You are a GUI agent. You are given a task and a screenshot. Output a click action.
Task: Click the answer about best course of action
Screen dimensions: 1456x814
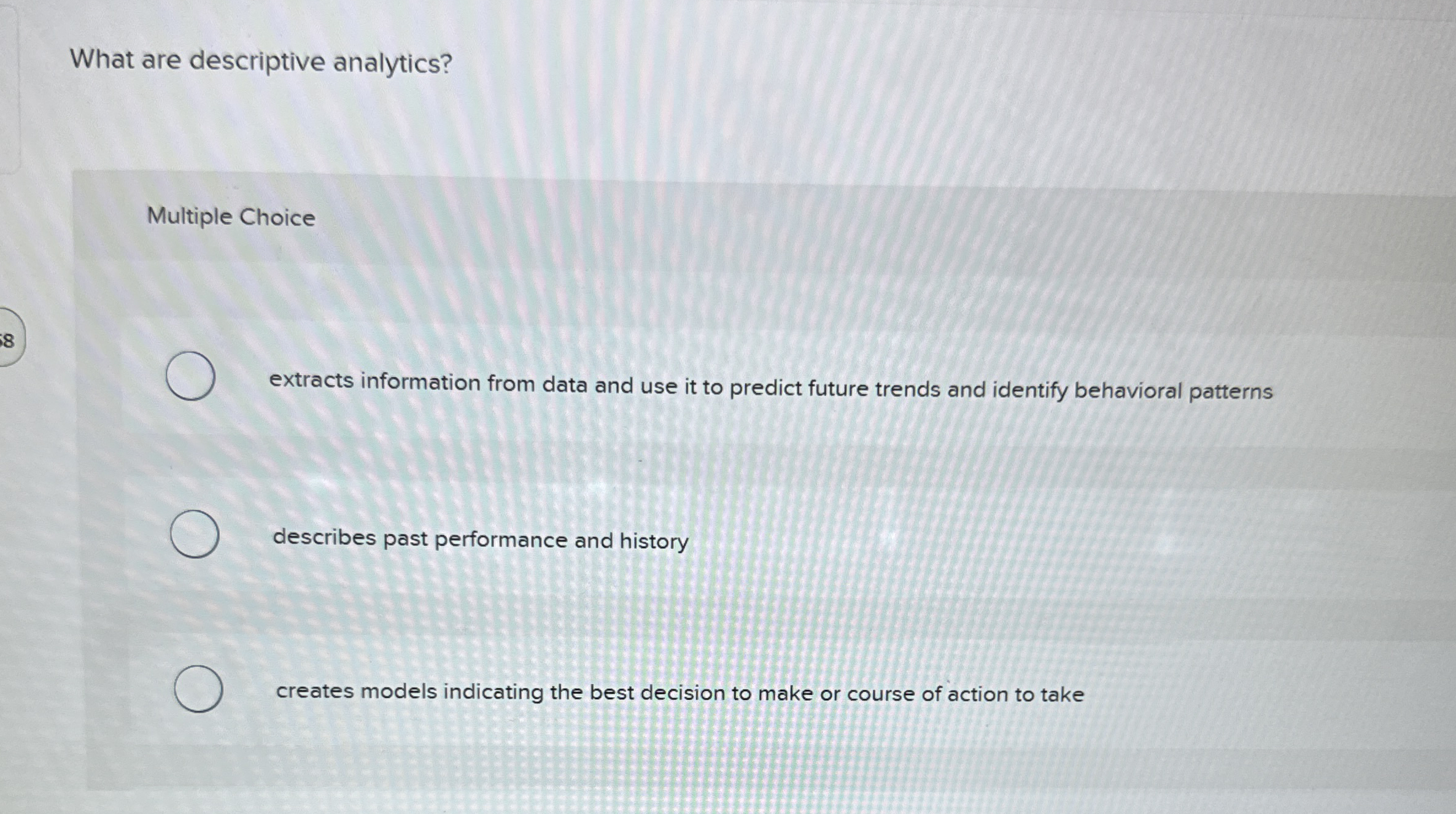click(x=678, y=694)
